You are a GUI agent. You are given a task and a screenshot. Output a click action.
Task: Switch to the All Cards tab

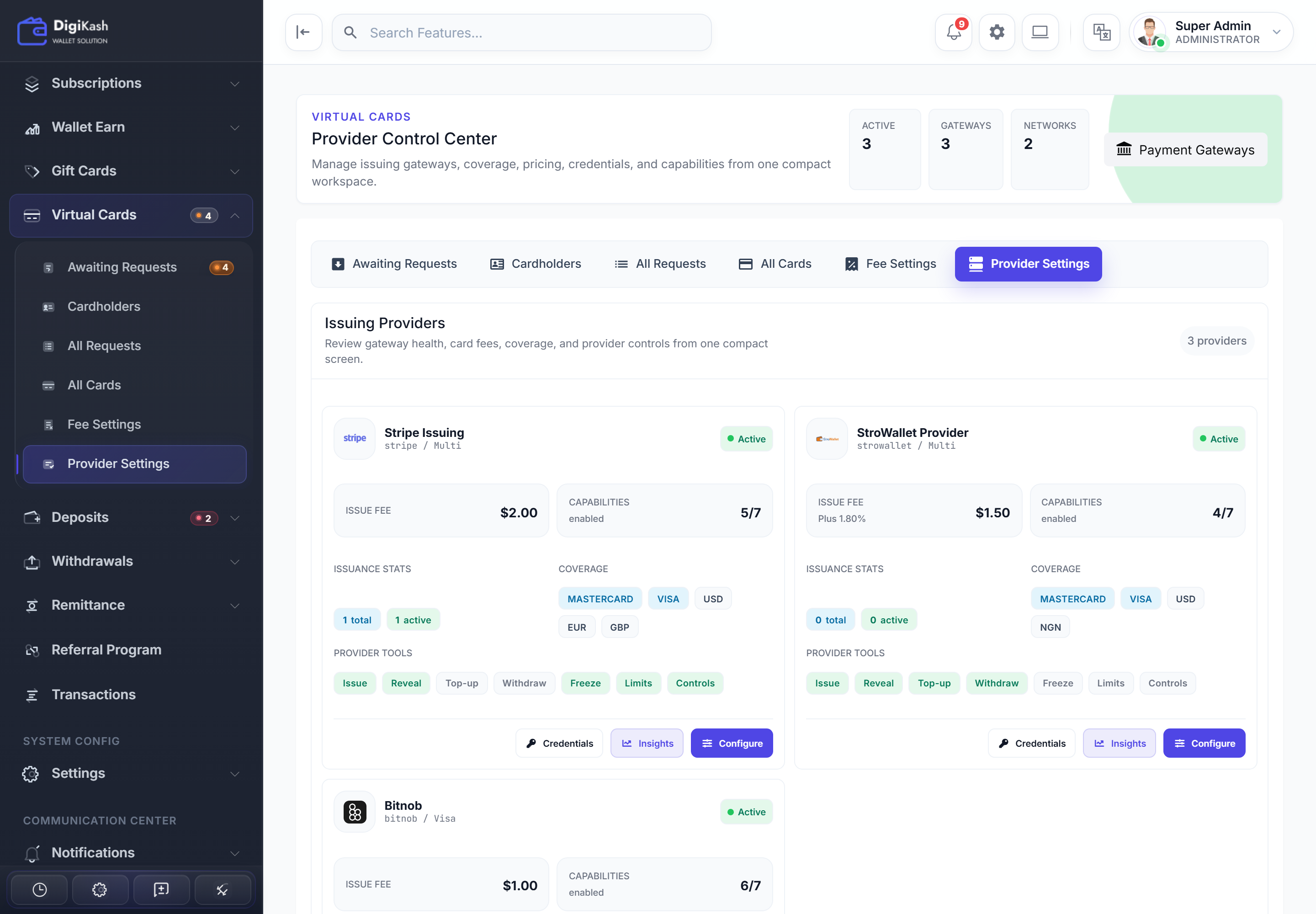pyautogui.click(x=775, y=264)
